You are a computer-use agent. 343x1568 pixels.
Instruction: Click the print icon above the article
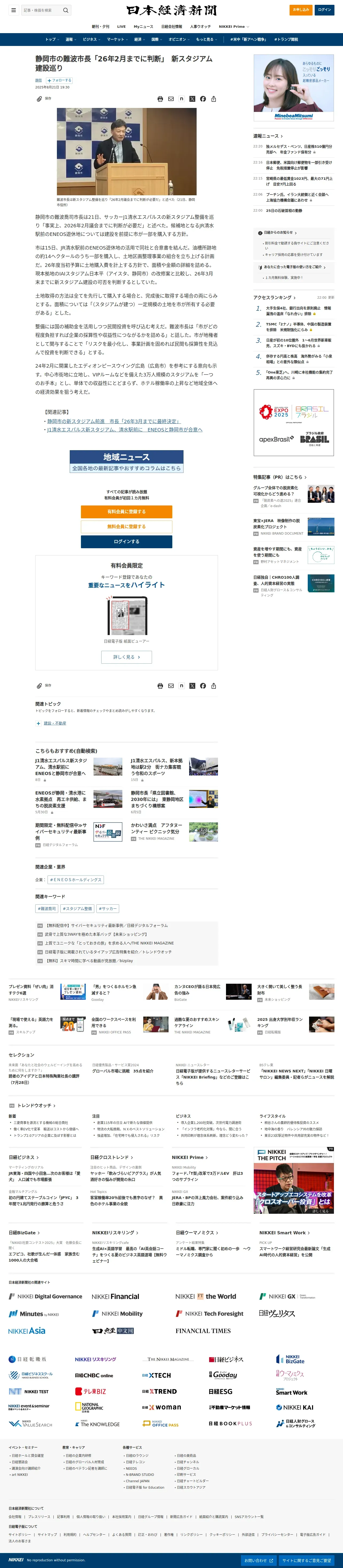[161, 99]
